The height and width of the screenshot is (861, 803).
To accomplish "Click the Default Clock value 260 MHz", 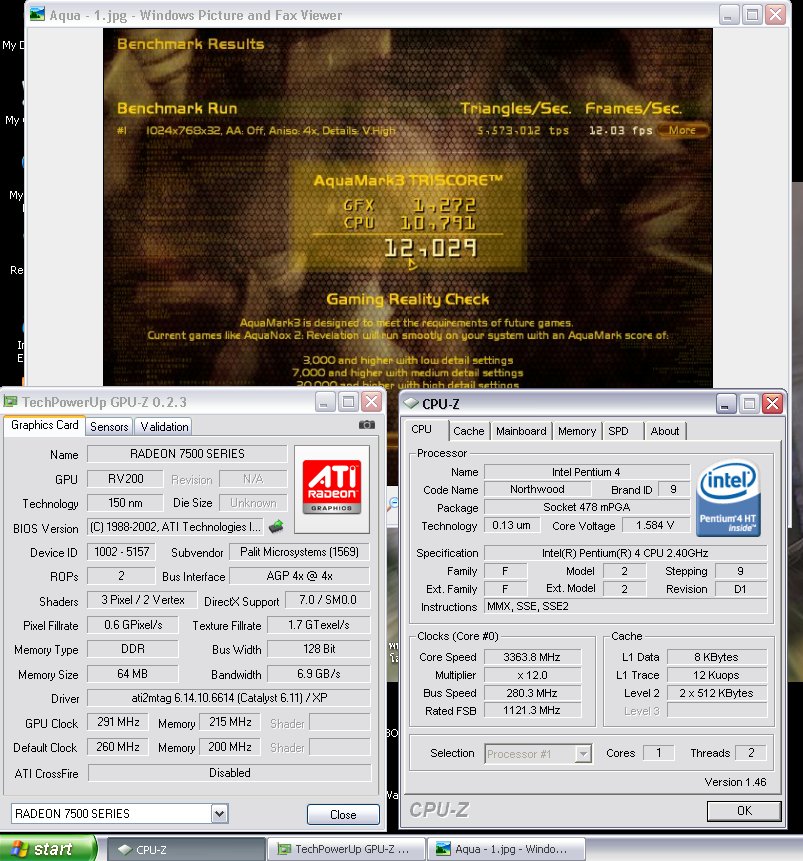I will (x=118, y=747).
